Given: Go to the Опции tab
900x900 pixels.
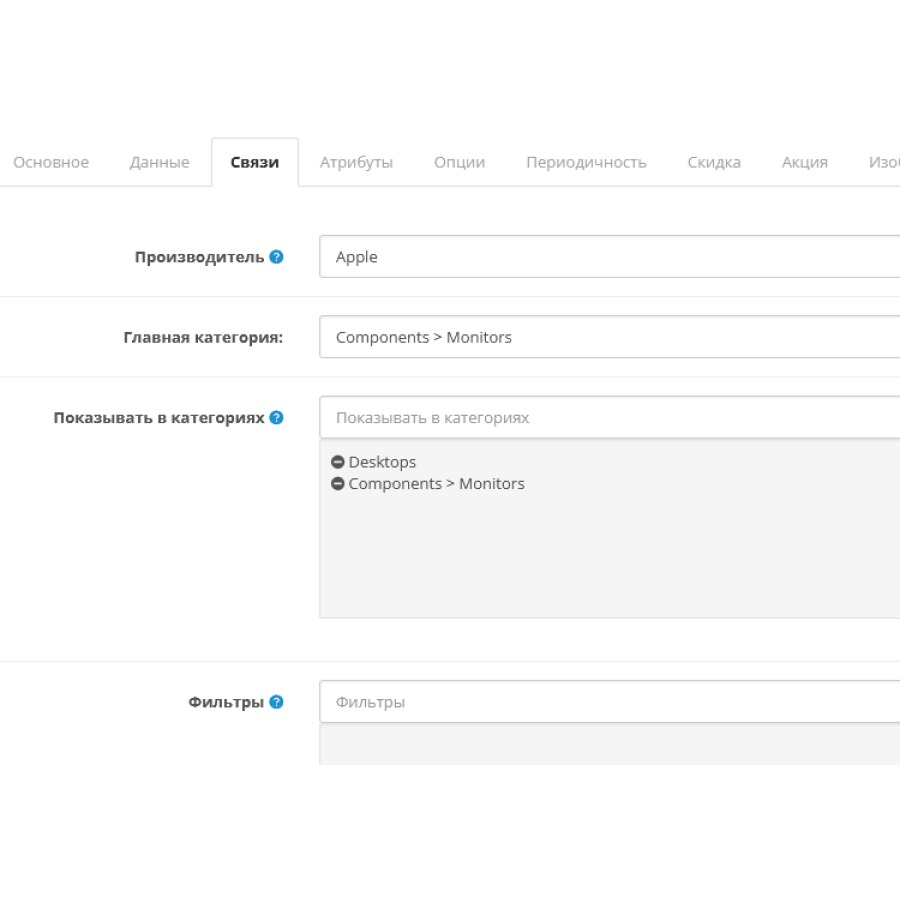Looking at the screenshot, I should point(460,162).
